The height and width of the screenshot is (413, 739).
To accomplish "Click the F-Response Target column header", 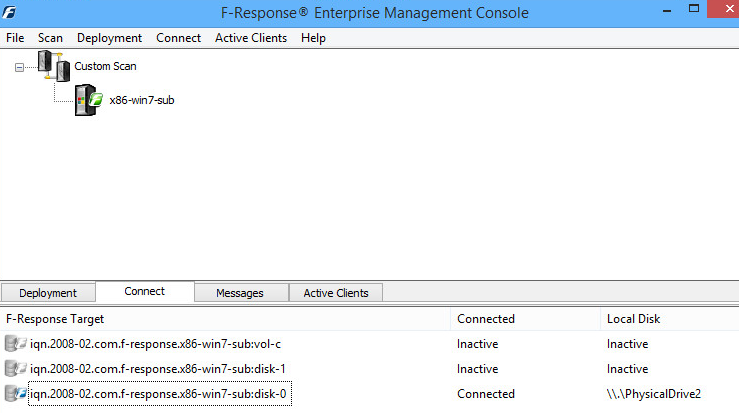I will point(225,319).
